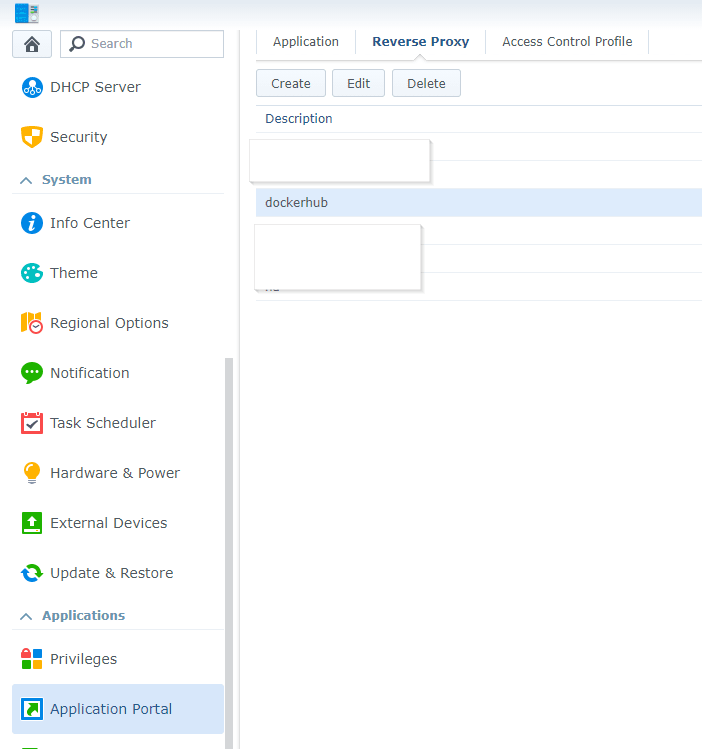Open Theme palette icon
The image size is (702, 749).
32,273
